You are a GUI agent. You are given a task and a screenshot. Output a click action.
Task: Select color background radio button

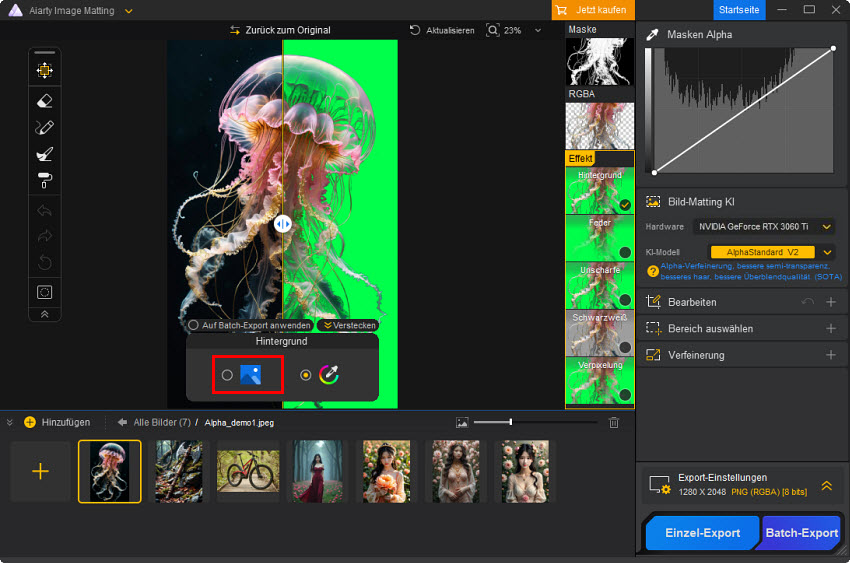pyautogui.click(x=306, y=375)
